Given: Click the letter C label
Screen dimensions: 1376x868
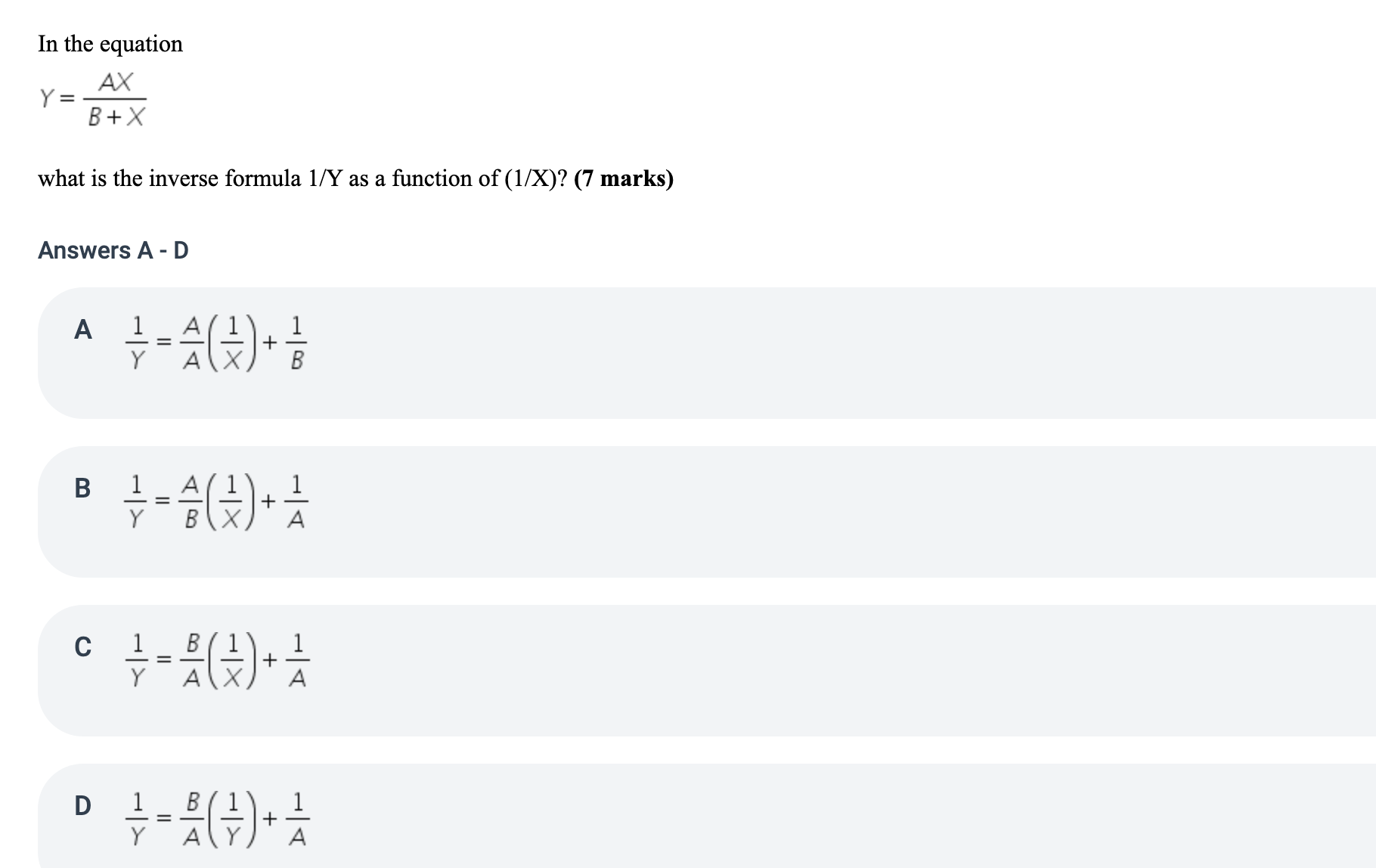Looking at the screenshot, I should [x=85, y=649].
